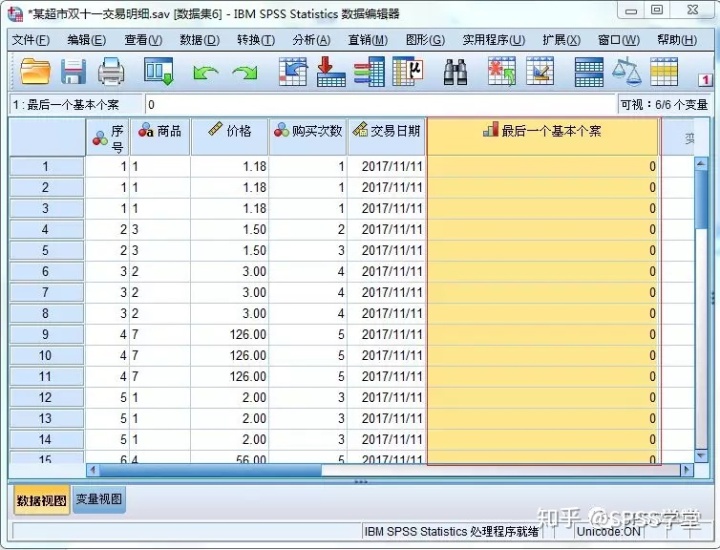Screen dimensions: 720x550
Task: Click 价格 cell 1.18 in row 2
Action: [230, 187]
